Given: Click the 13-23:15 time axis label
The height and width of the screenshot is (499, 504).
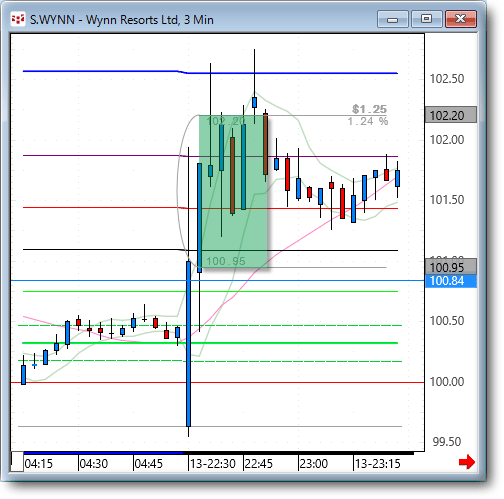Looking at the screenshot, I should [378, 464].
